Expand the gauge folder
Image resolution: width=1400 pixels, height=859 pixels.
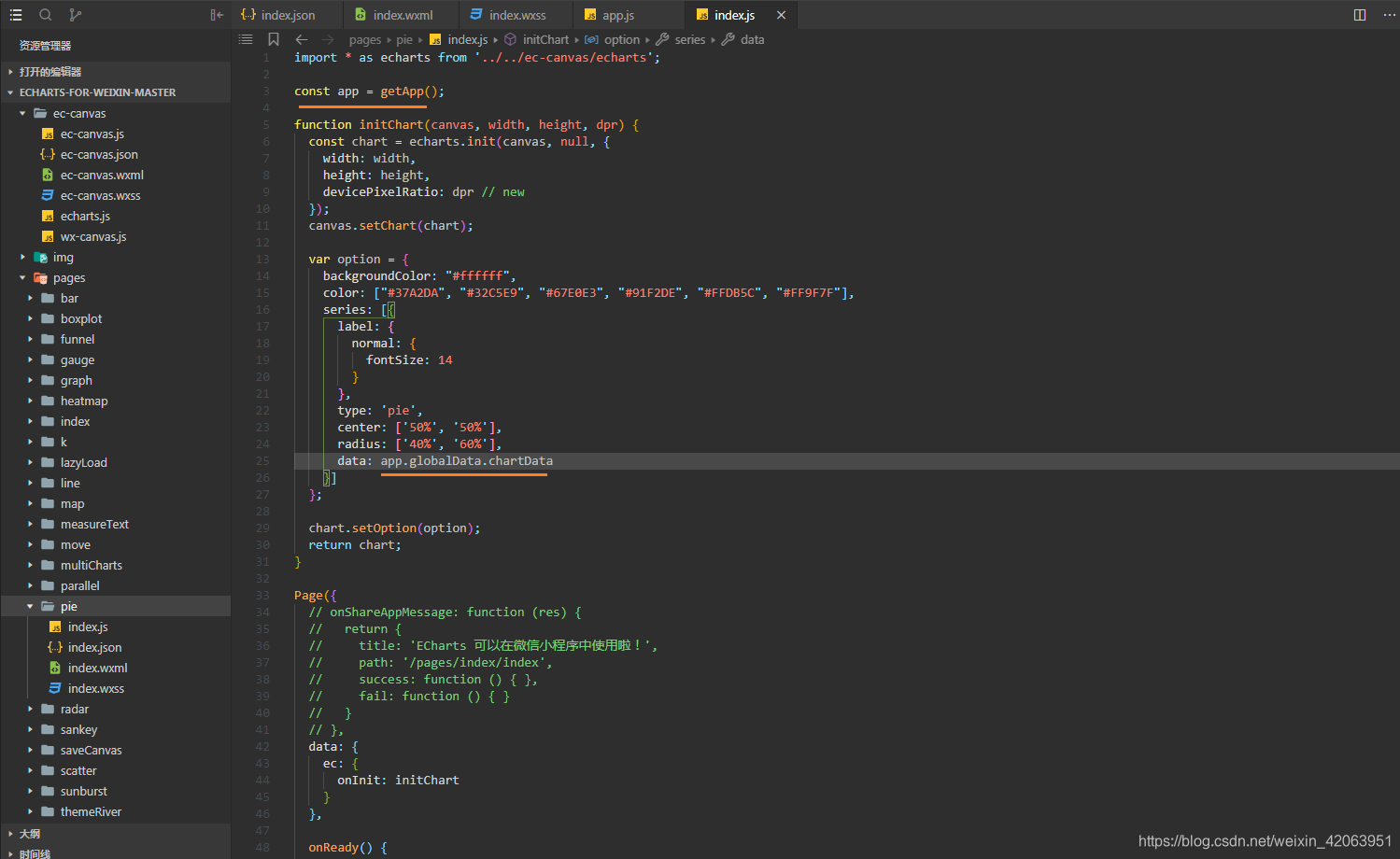[x=116, y=359]
